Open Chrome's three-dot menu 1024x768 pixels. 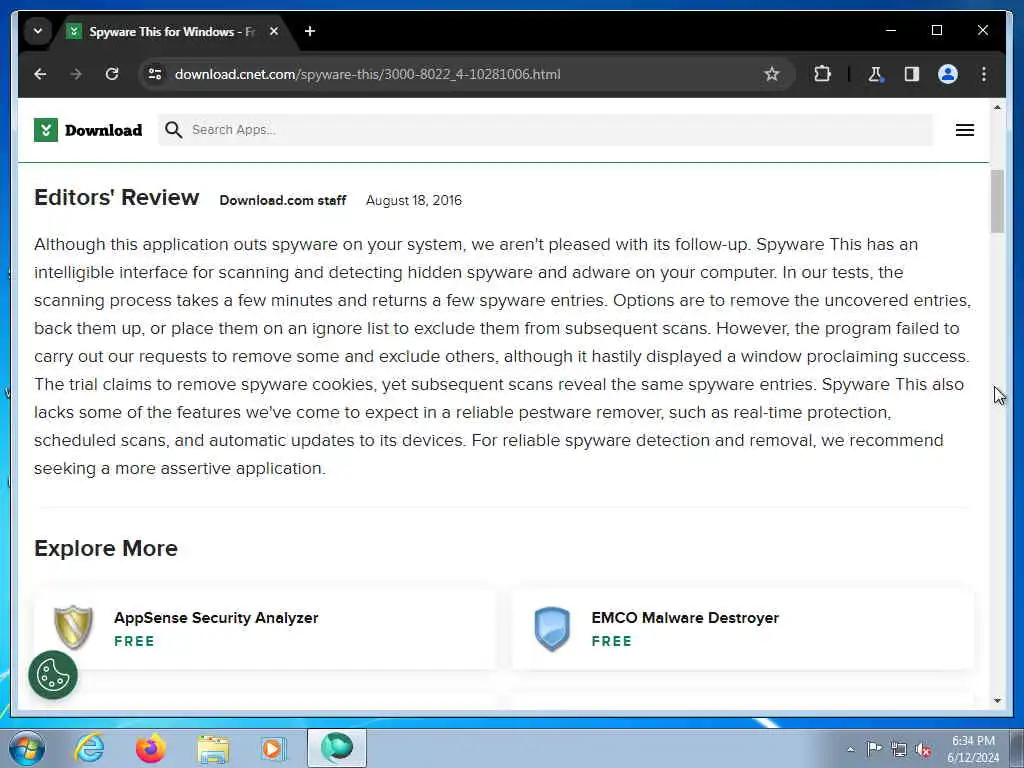point(984,74)
